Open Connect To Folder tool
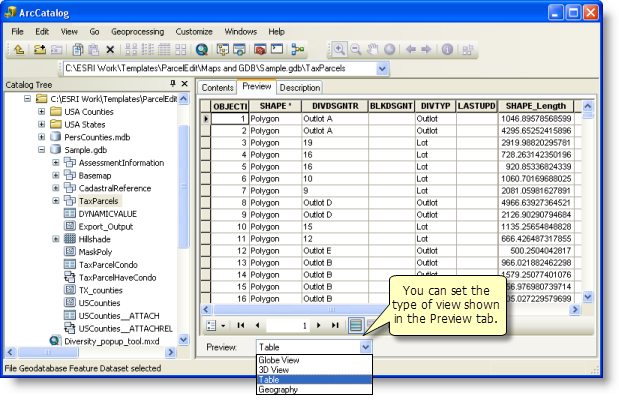Viewport: 619px width, 405px height. pyautogui.click(x=39, y=50)
